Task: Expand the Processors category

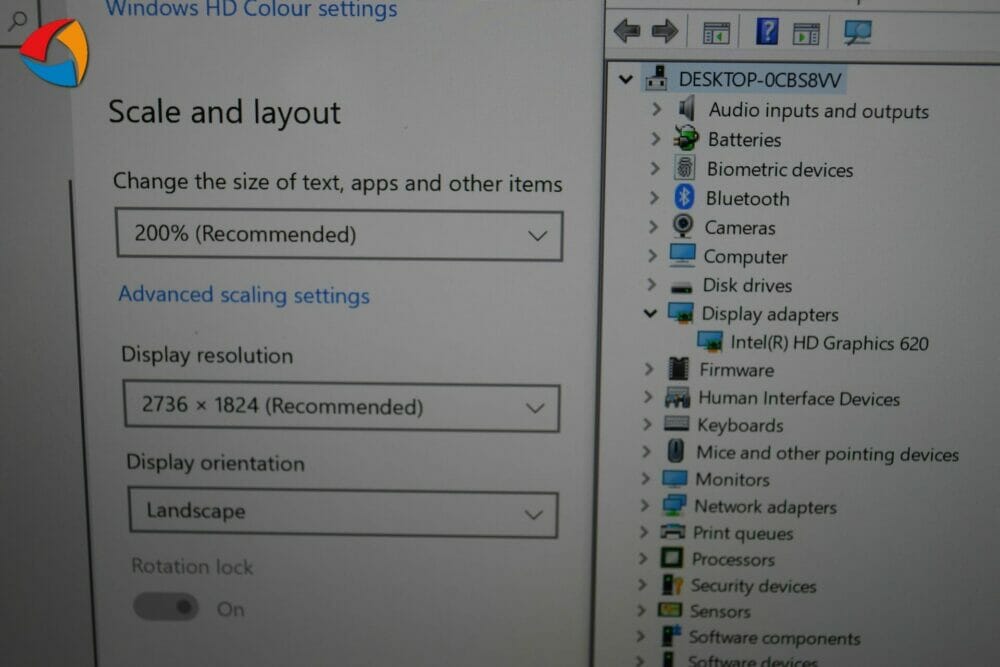Action: 643,558
